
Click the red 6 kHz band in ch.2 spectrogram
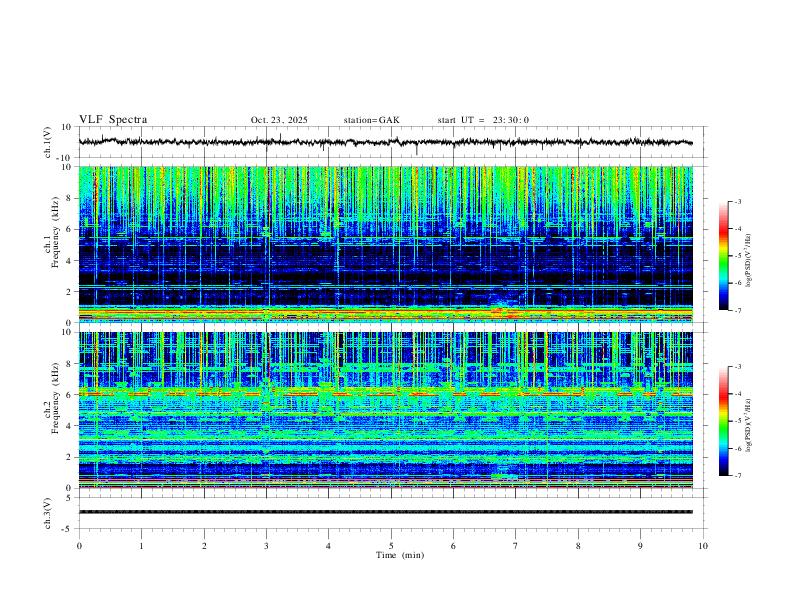[x=385, y=394]
